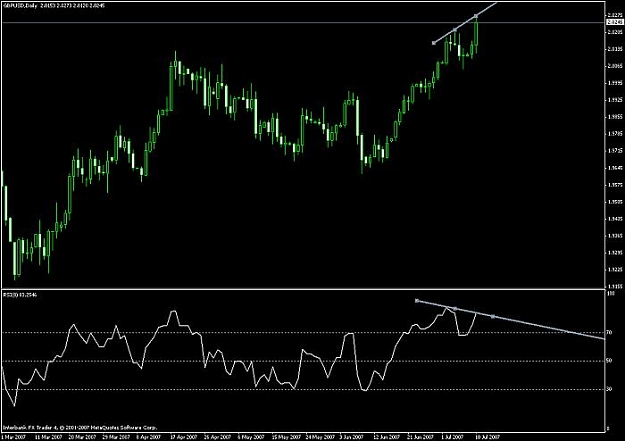Click the 21 Jun 2007 date label

(421, 437)
